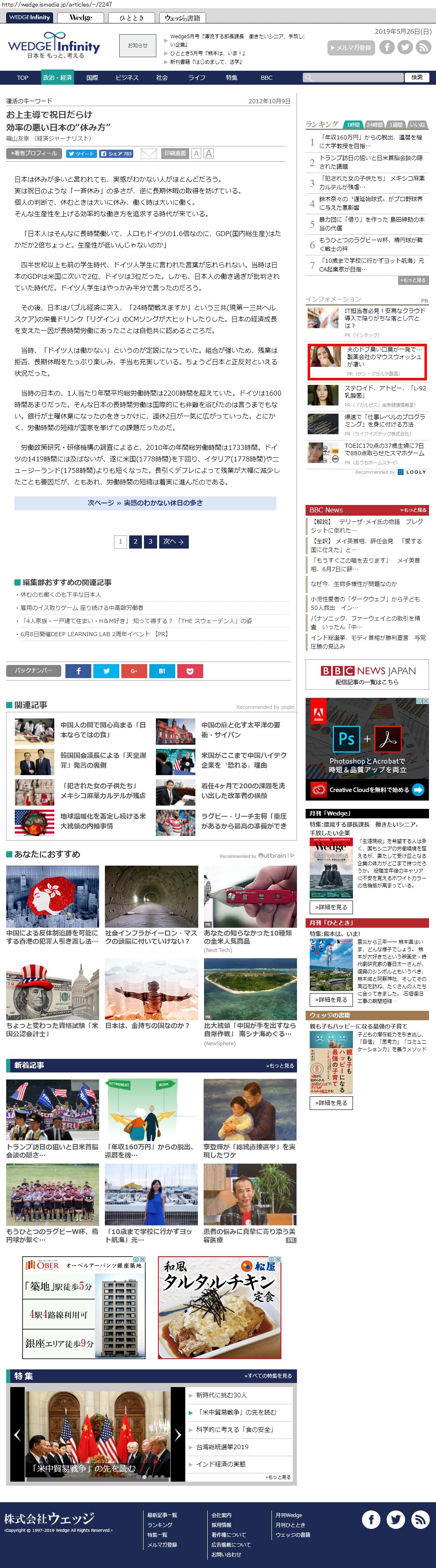The image size is (436, 1568).
Task: Advance the 特集 carousel with the right arrow
Action: (x=177, y=1435)
